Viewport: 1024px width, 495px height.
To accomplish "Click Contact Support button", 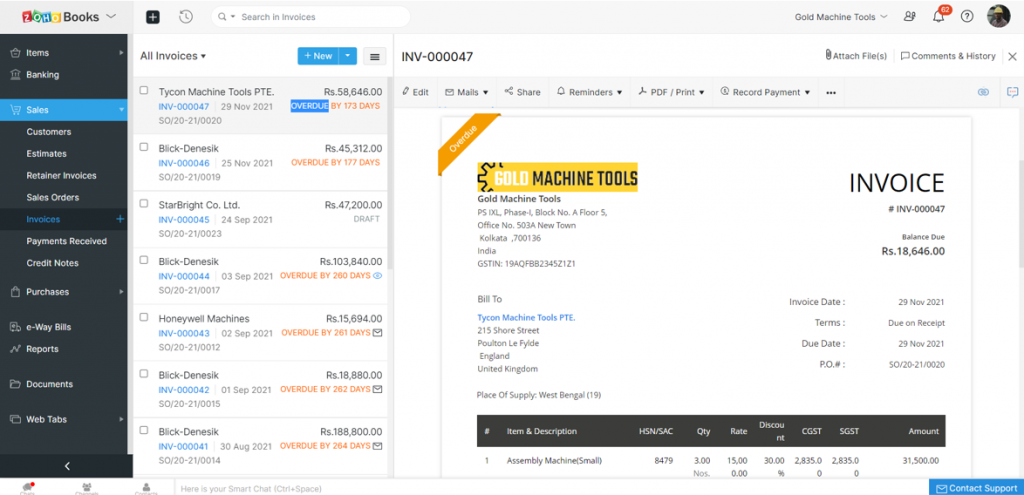I will (976, 488).
